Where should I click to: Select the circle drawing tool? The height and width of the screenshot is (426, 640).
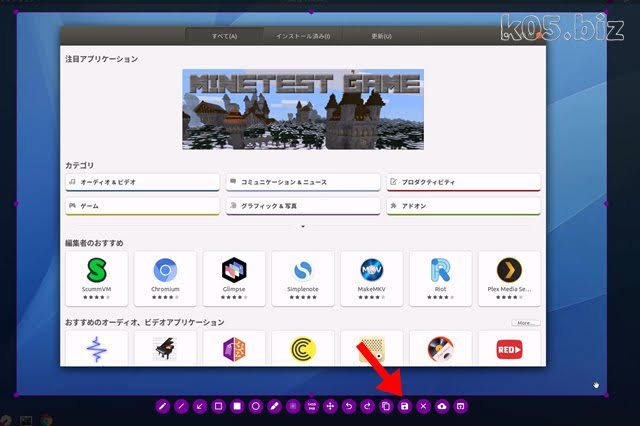(x=256, y=406)
